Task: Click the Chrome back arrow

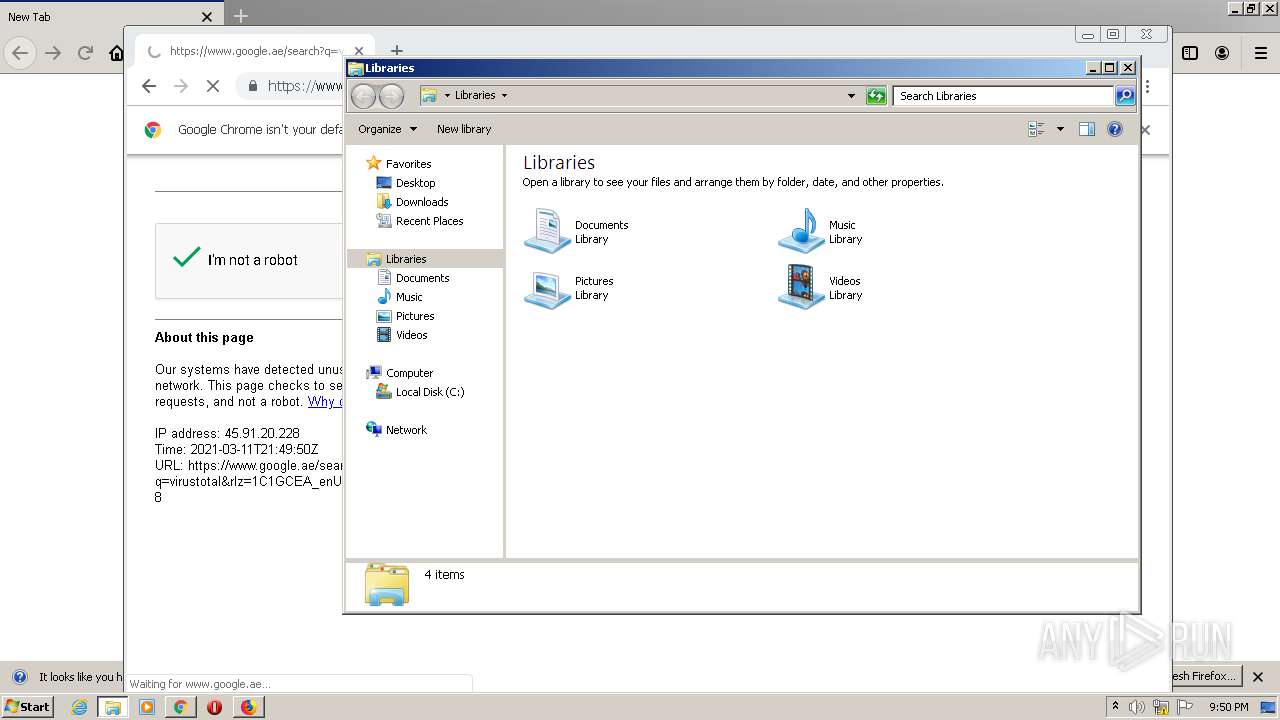Action: point(149,86)
